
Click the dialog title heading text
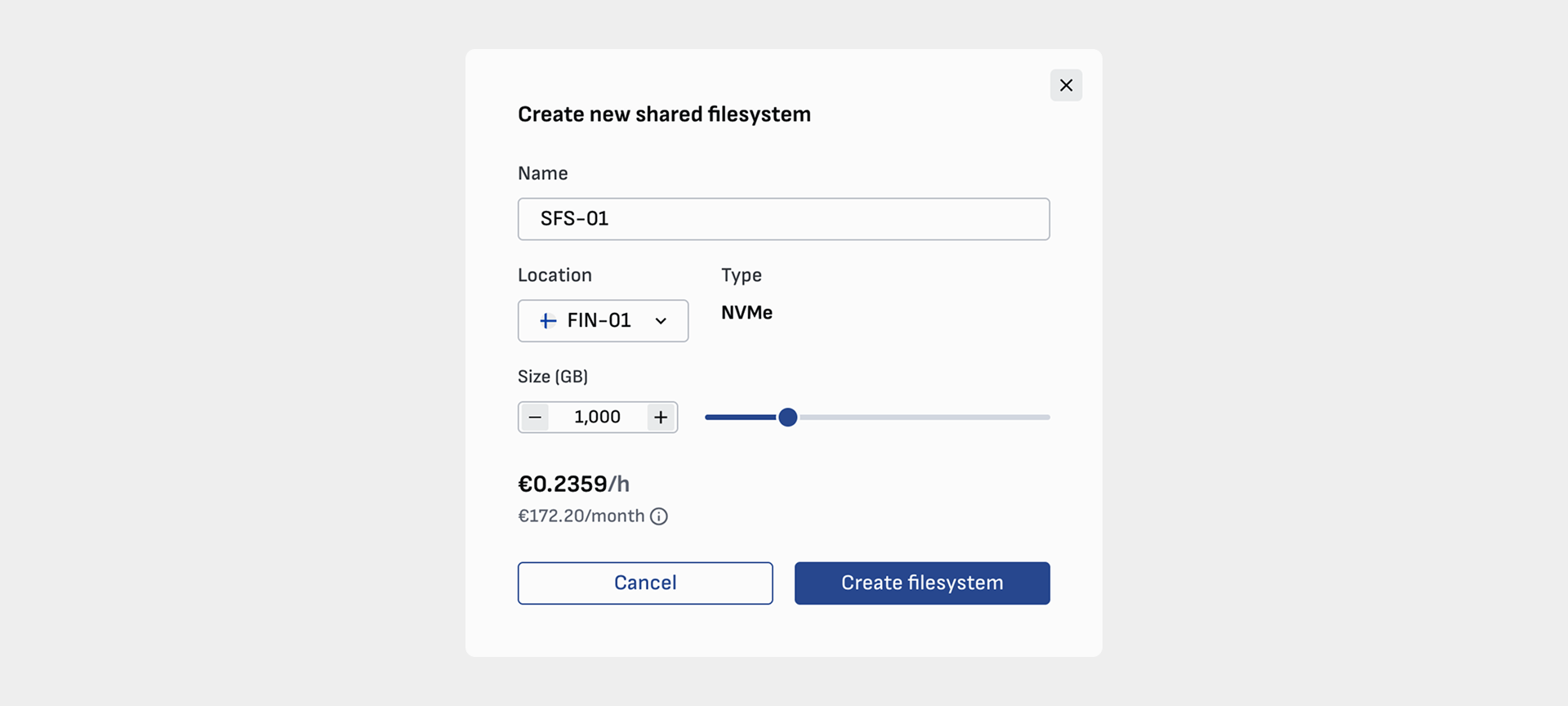point(664,114)
